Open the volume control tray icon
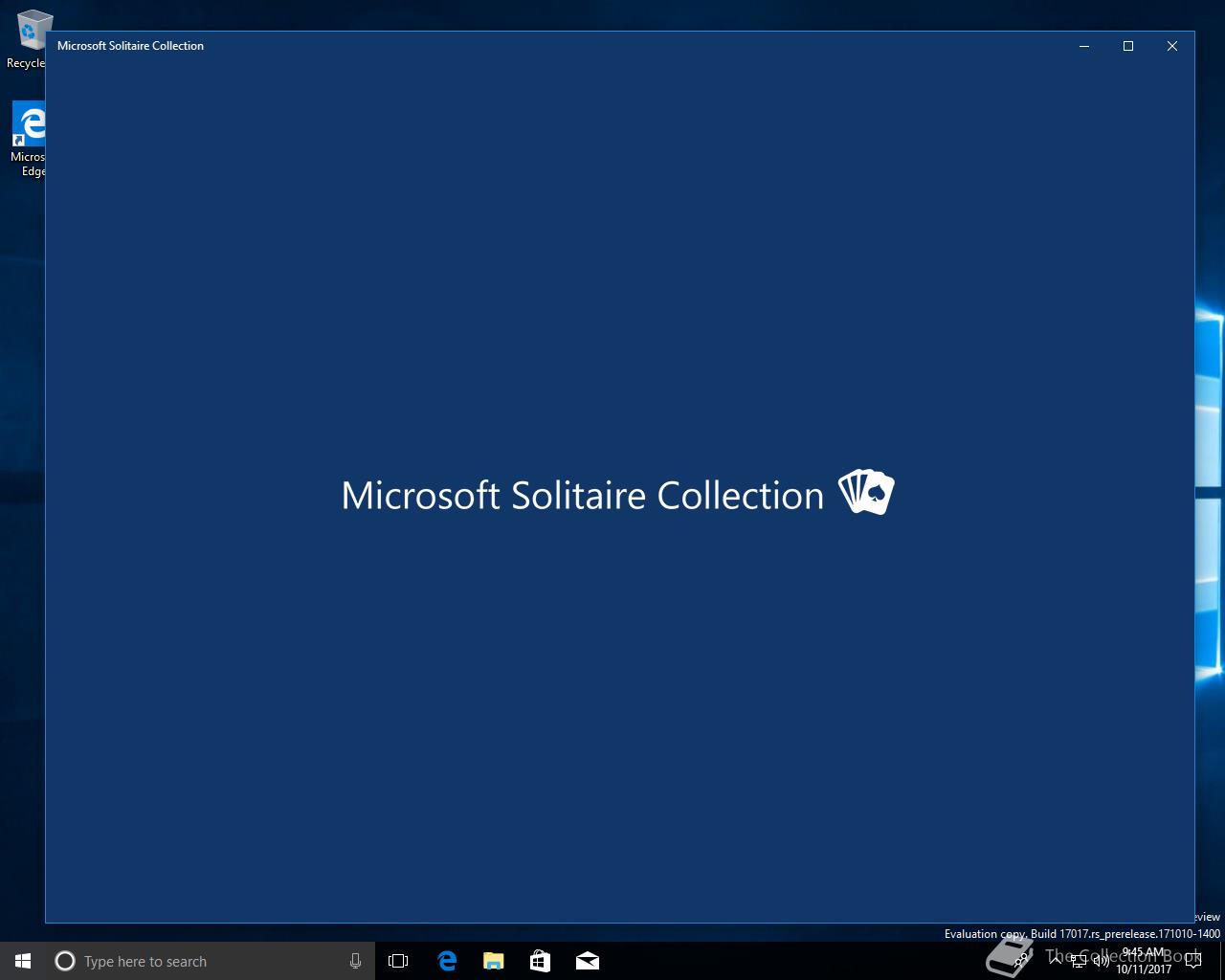 coord(1101,960)
